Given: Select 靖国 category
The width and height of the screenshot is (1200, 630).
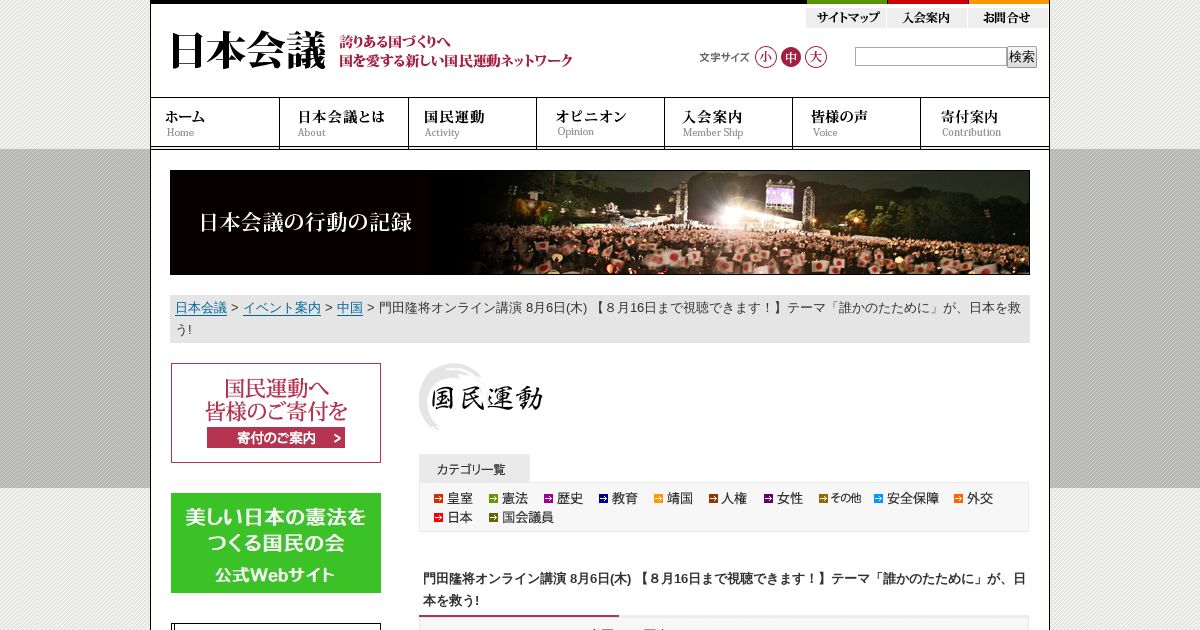Looking at the screenshot, I should tap(673, 498).
